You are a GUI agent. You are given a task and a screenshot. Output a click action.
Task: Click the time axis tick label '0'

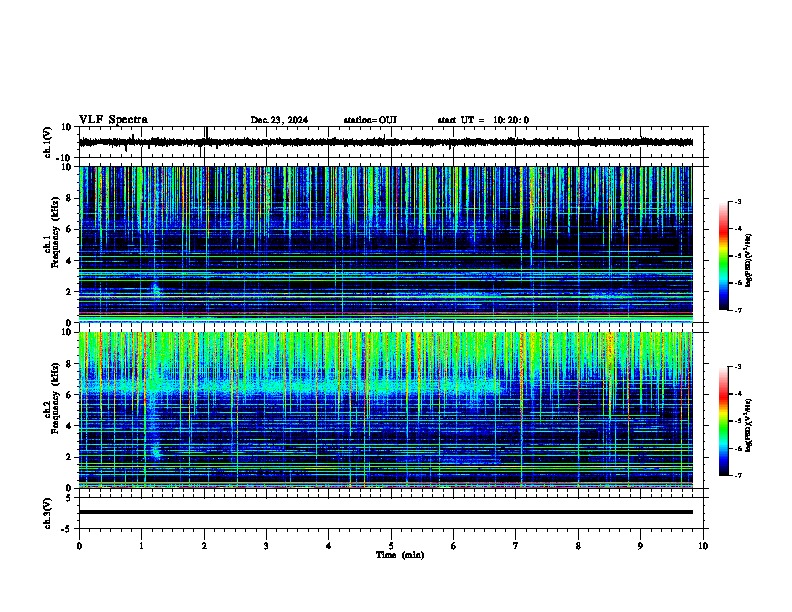pyautogui.click(x=79, y=546)
